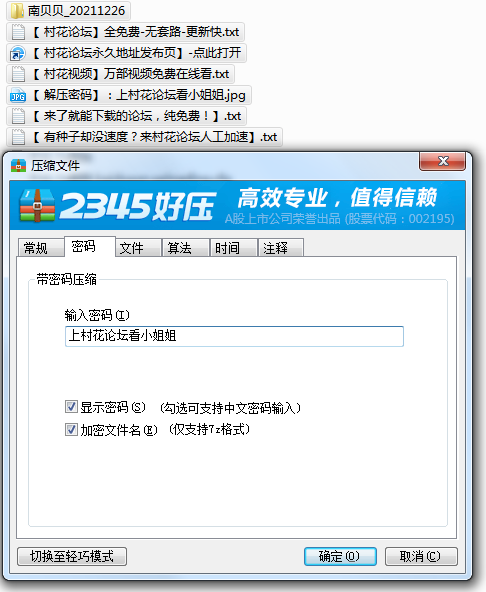Uncheck the 显示密码 checkbox
486x592 pixels.
[71, 407]
